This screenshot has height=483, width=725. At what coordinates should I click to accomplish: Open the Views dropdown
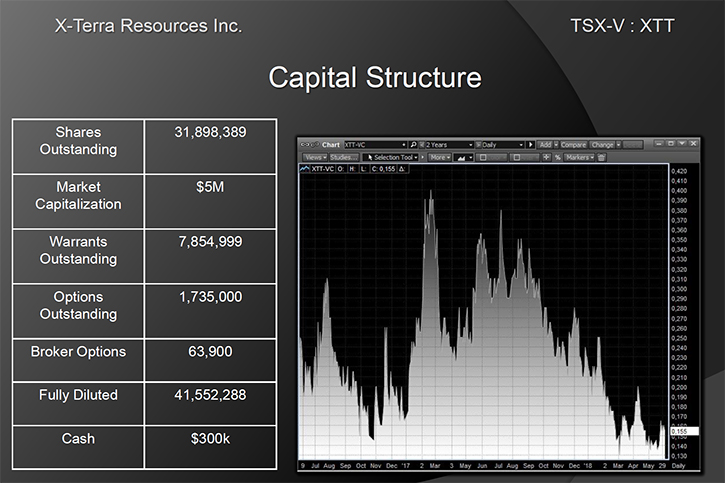(x=315, y=157)
